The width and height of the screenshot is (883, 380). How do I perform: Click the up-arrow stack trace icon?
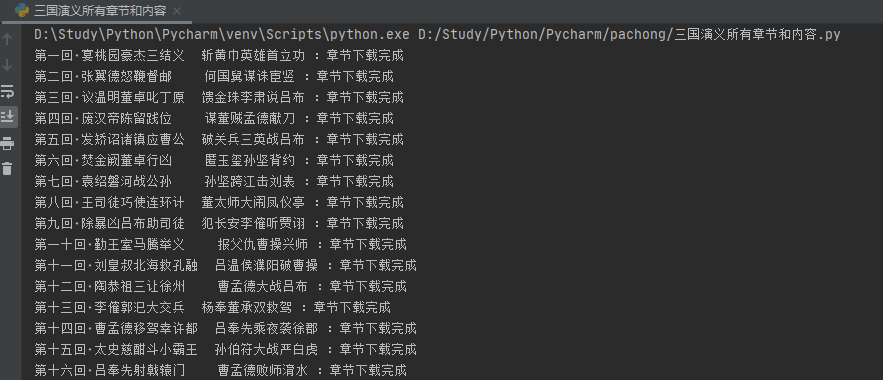click(7, 39)
